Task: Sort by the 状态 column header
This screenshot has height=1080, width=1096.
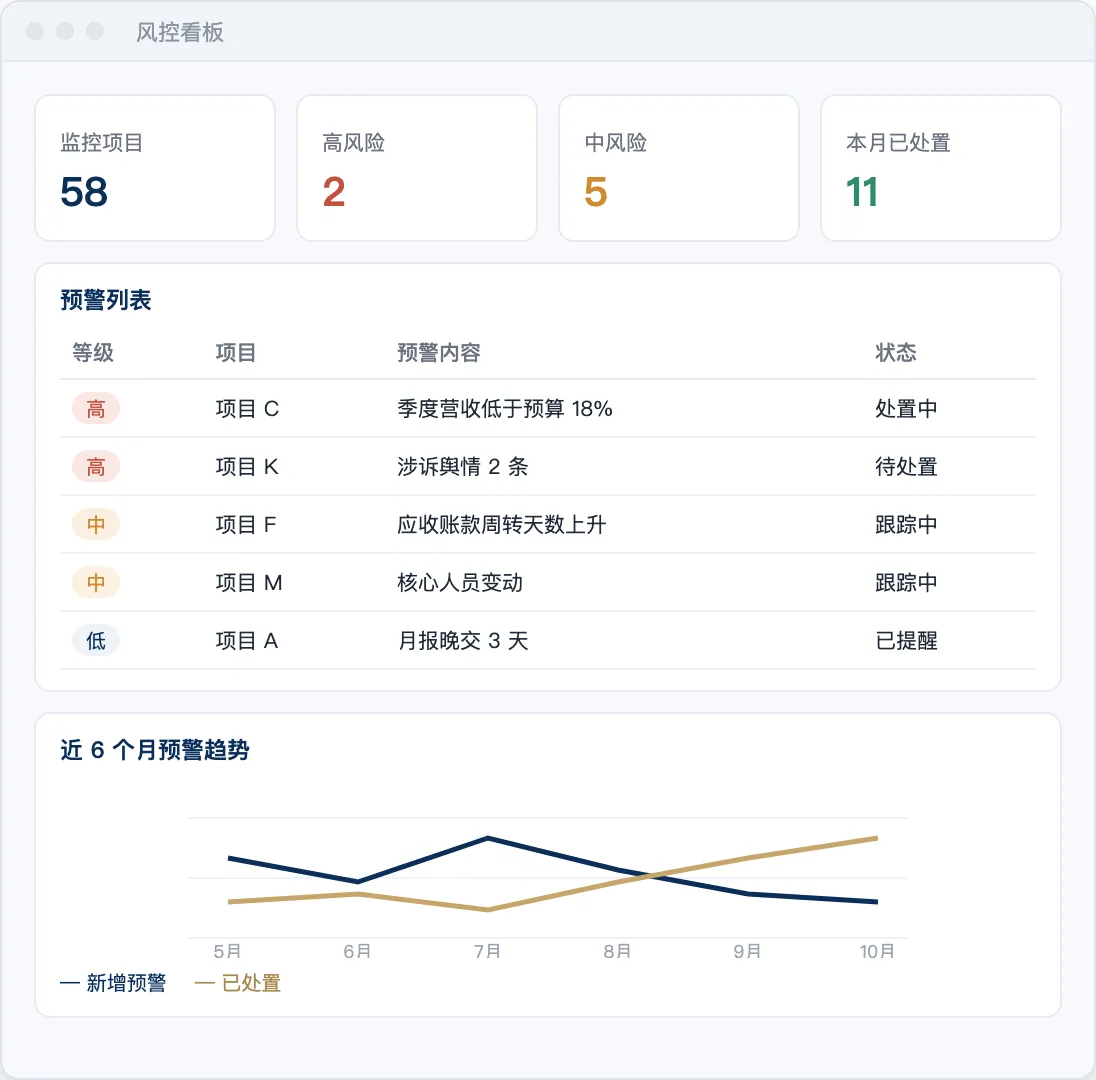Action: coord(895,352)
